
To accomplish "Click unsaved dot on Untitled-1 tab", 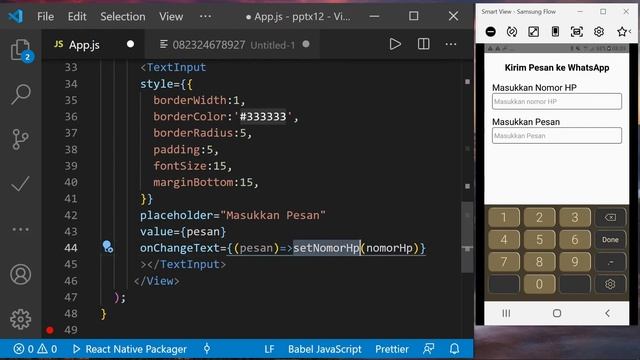I will pos(306,44).
